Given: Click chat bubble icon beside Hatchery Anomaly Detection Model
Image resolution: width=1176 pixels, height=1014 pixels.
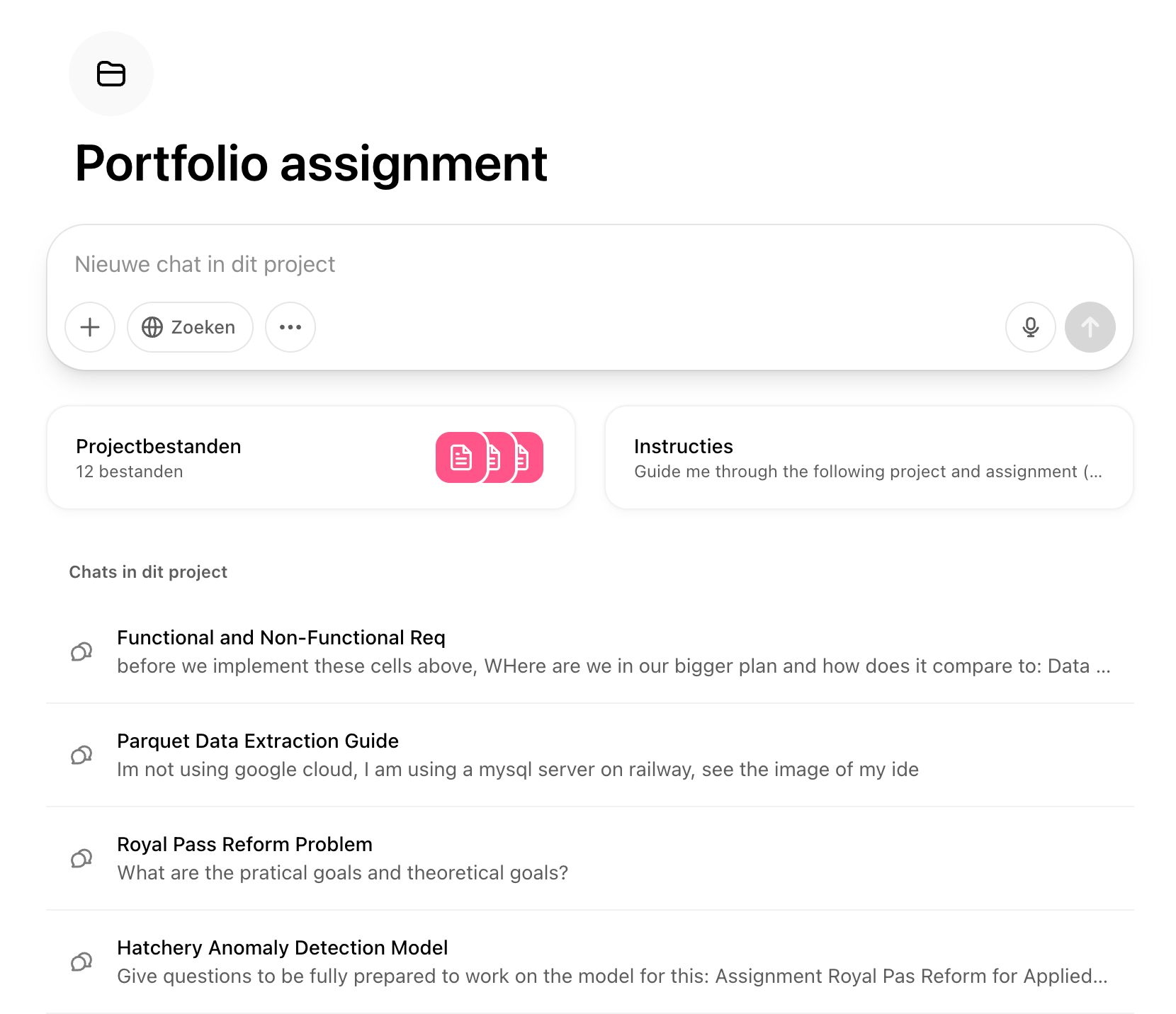Looking at the screenshot, I should point(81,962).
